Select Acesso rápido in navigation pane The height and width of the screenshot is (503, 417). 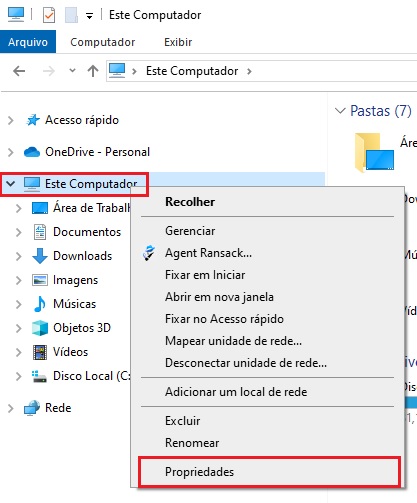(82, 120)
